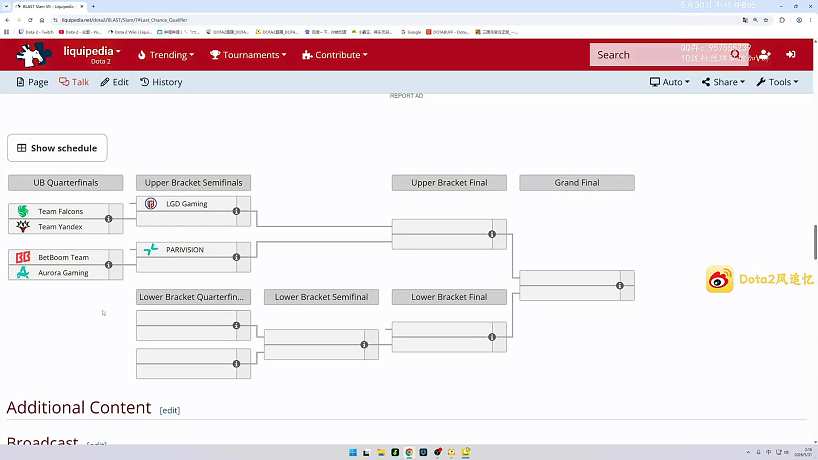Click the LGD Gaming logo

coord(151,203)
